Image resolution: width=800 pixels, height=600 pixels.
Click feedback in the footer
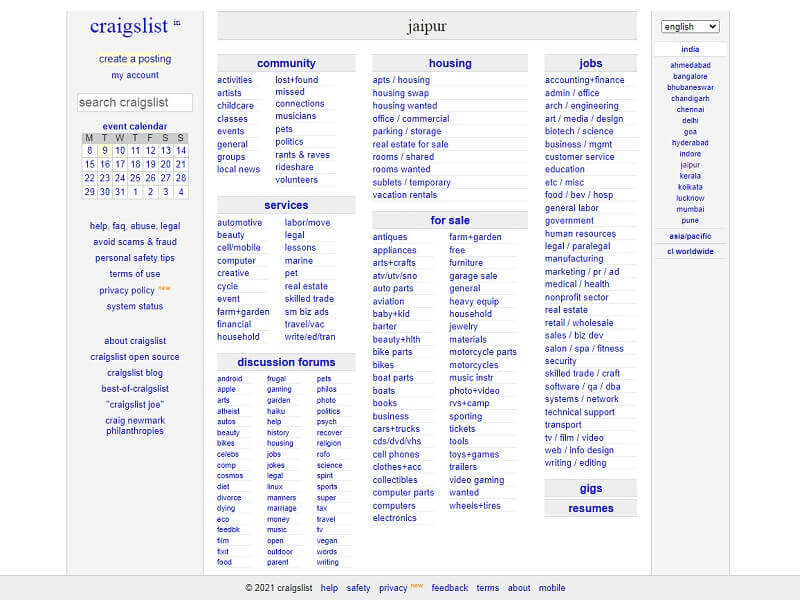(449, 588)
